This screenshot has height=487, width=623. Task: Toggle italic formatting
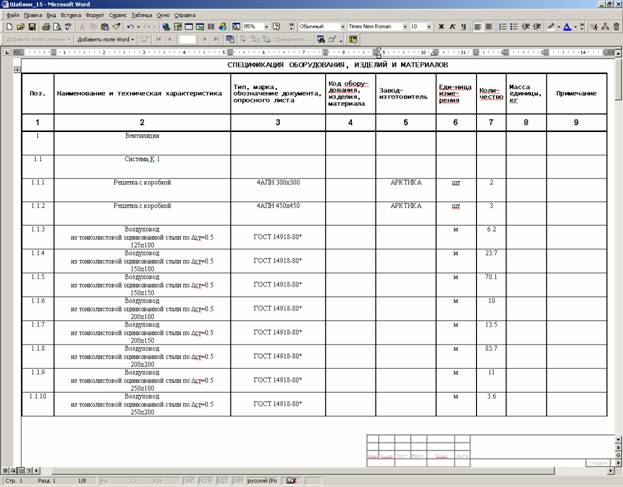452,27
